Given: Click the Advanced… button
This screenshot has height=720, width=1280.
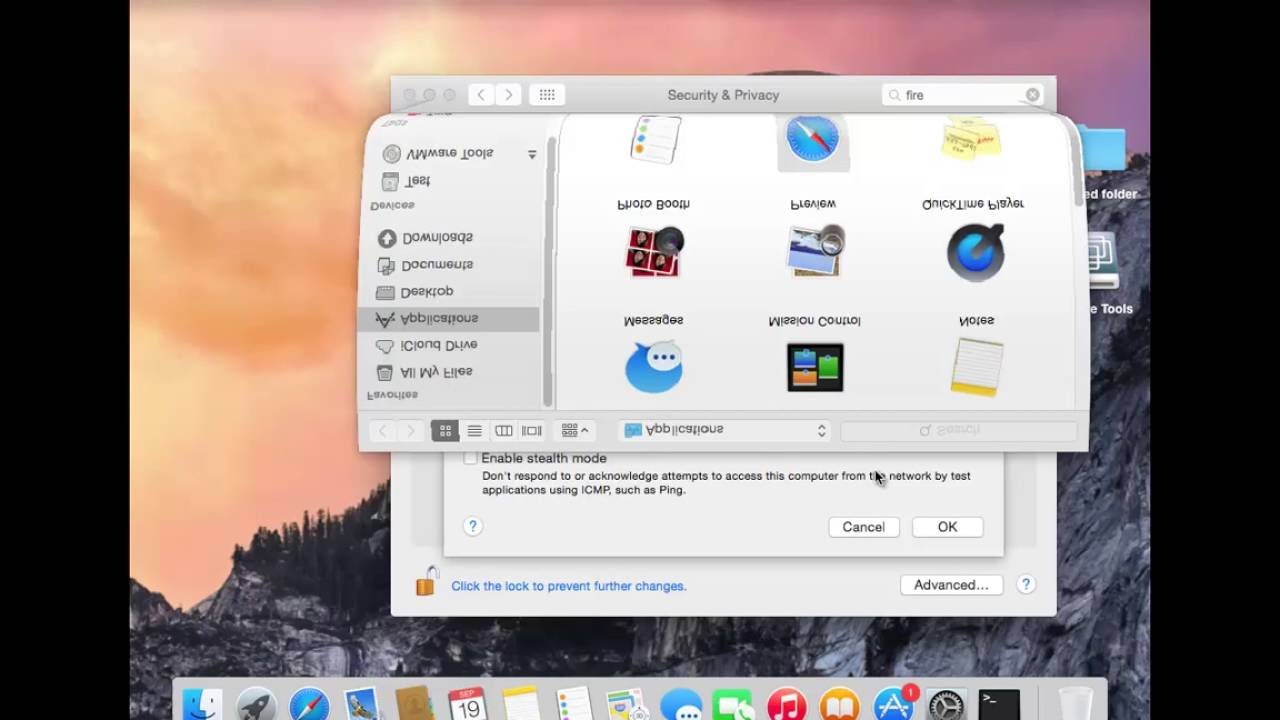Looking at the screenshot, I should point(951,585).
